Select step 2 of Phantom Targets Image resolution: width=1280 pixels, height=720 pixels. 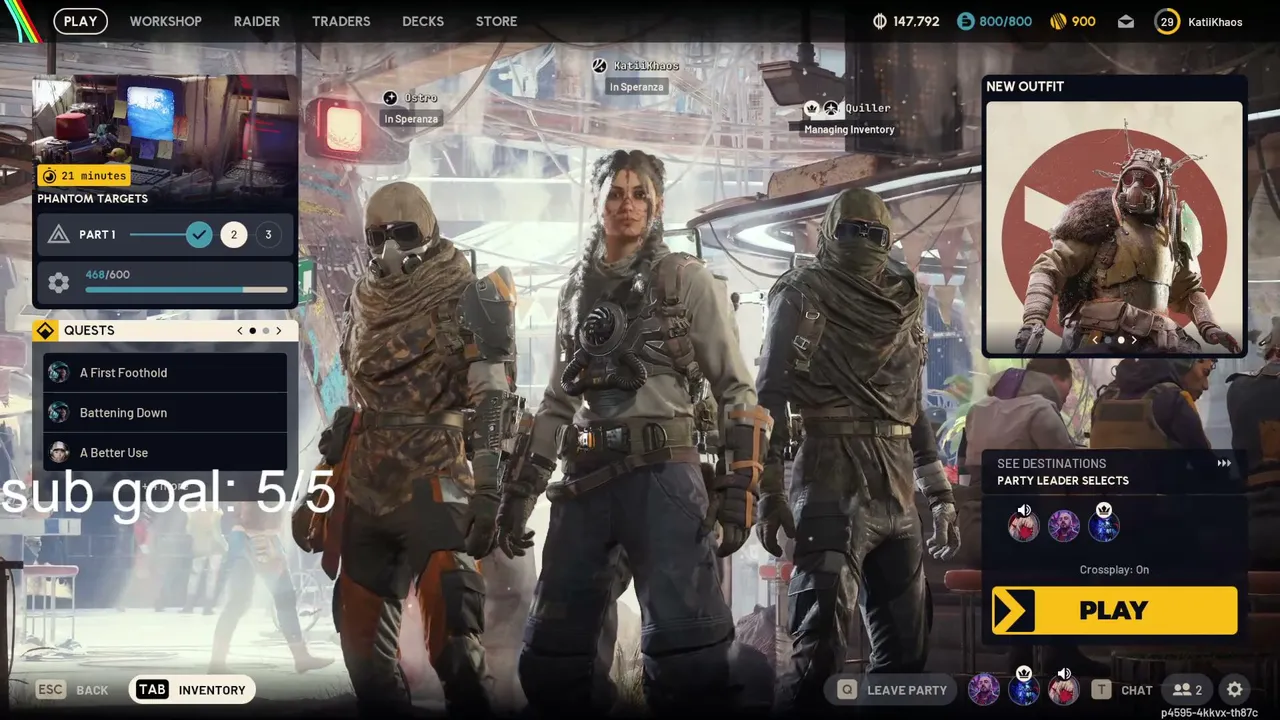pyautogui.click(x=234, y=235)
